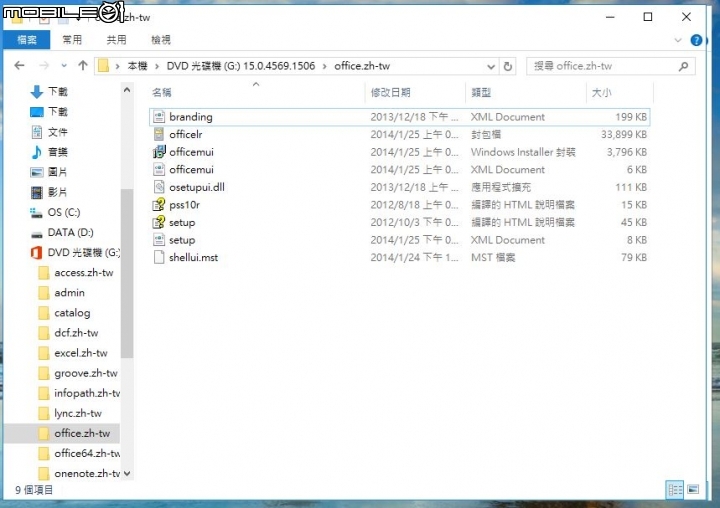The image size is (720, 508).
Task: Go forward with the right arrow
Action: pos(44,66)
